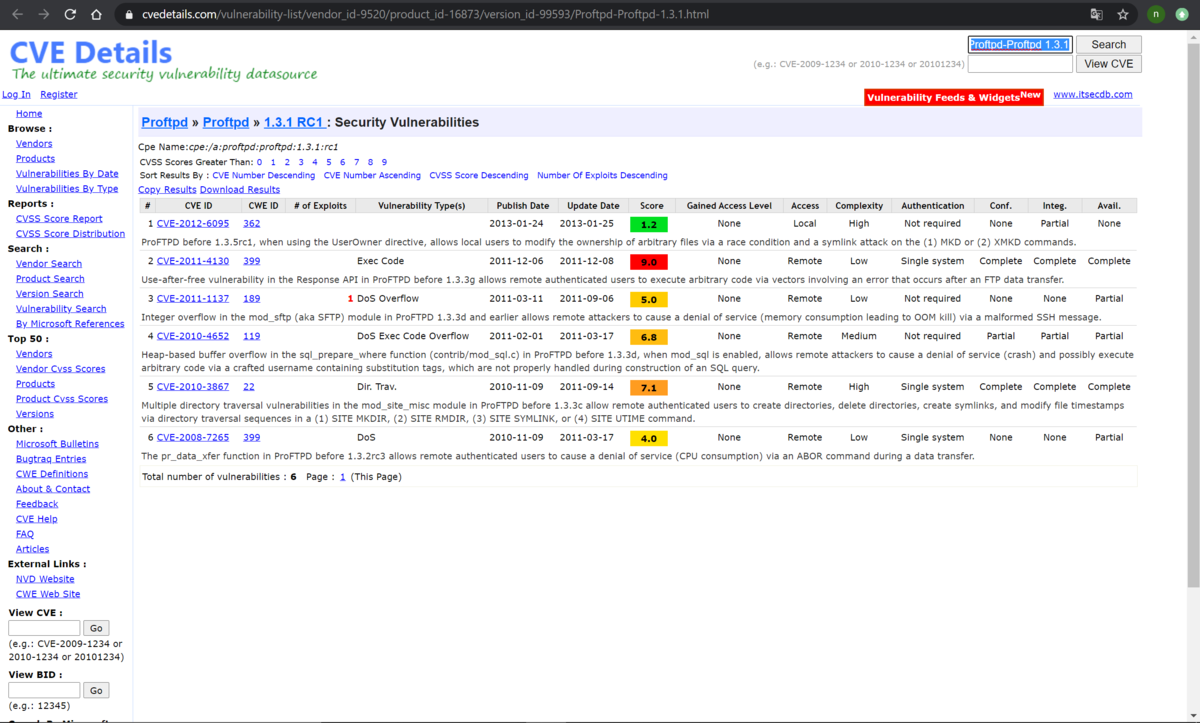Screen dimensions: 1200x723
Task: Open NVD Website external link
Action: coord(45,579)
